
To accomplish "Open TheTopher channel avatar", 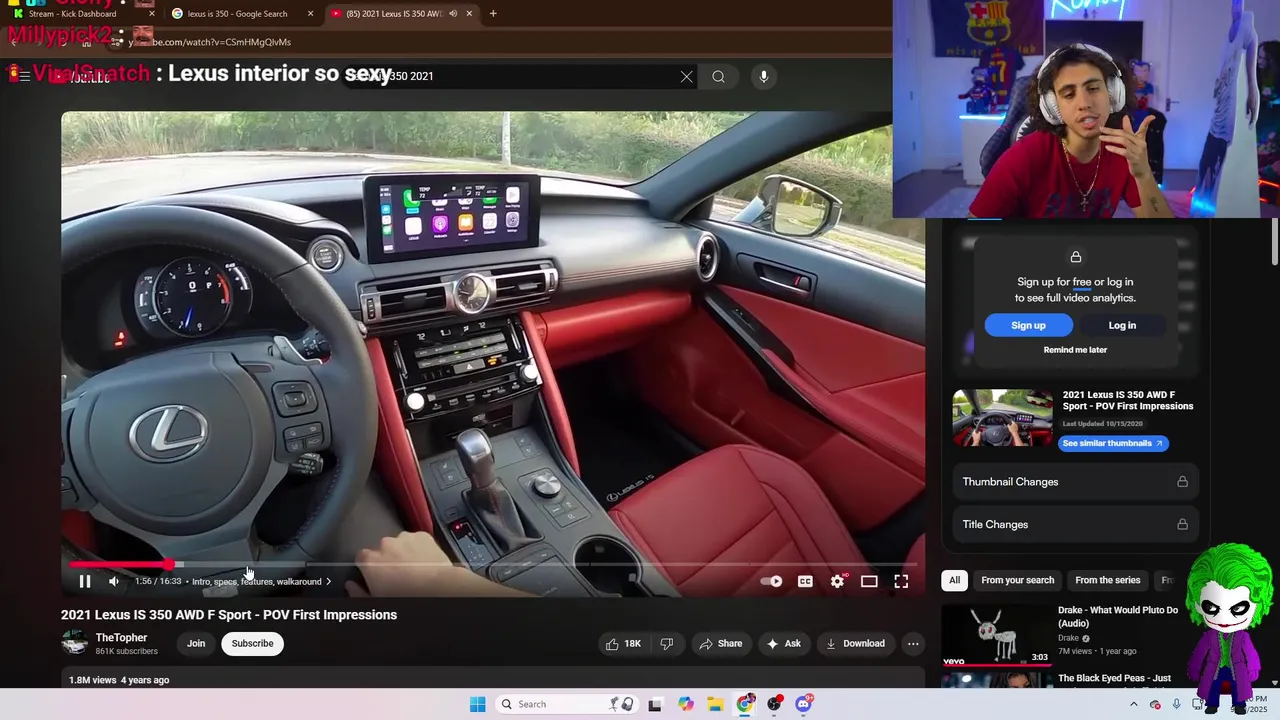I will [x=75, y=643].
